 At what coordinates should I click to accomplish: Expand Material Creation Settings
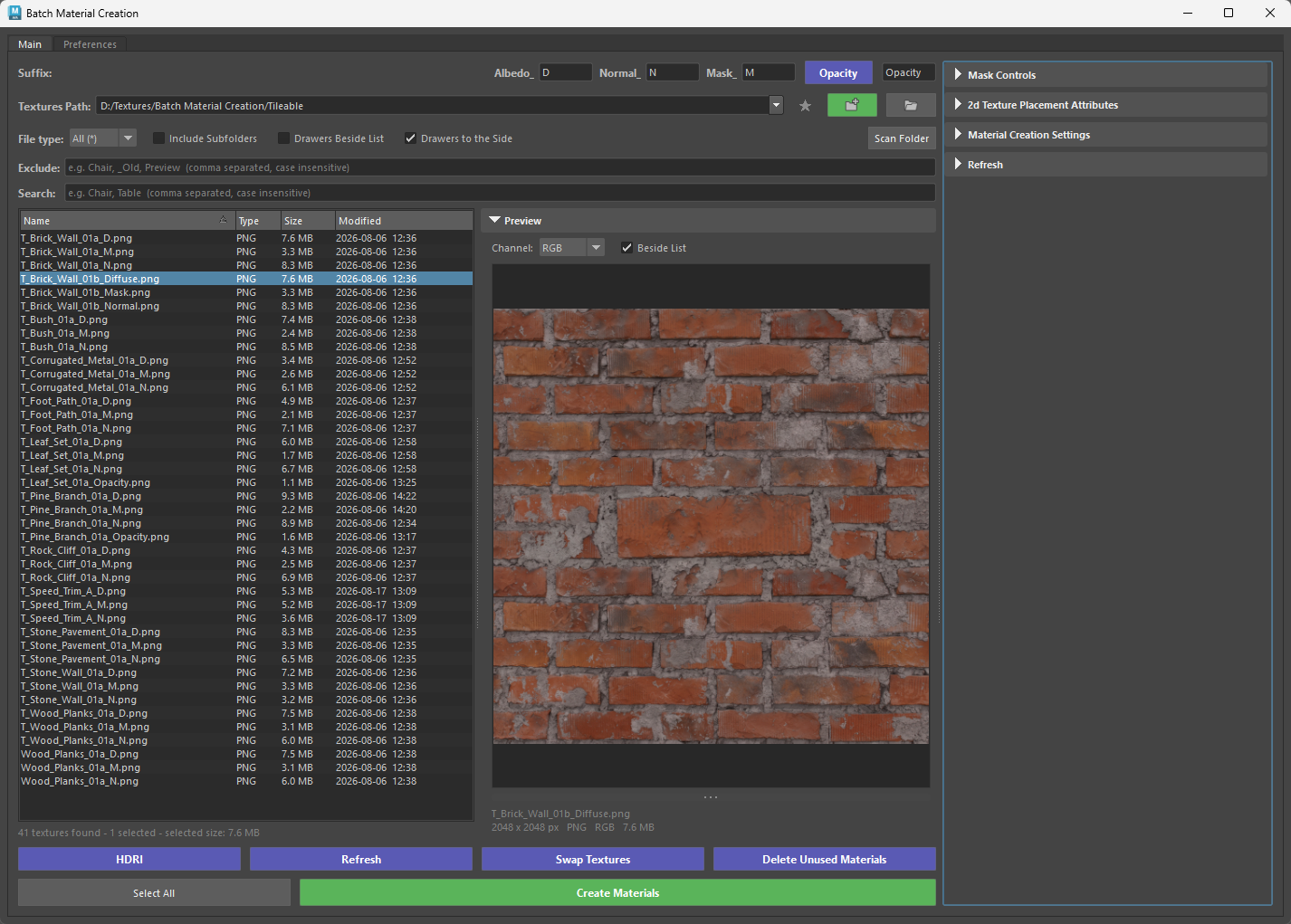pyautogui.click(x=1106, y=134)
